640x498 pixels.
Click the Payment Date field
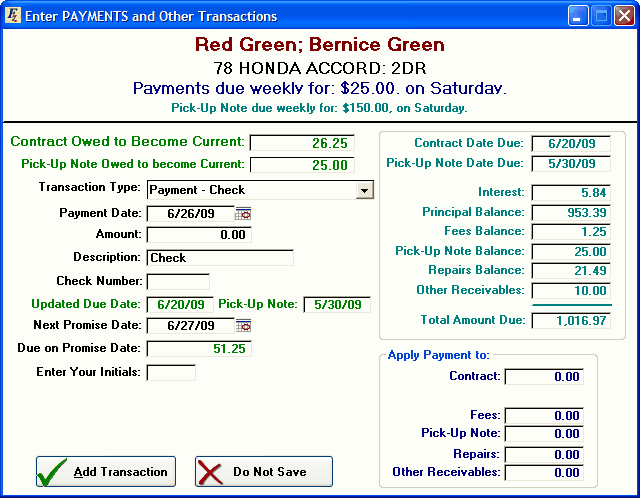[189, 213]
